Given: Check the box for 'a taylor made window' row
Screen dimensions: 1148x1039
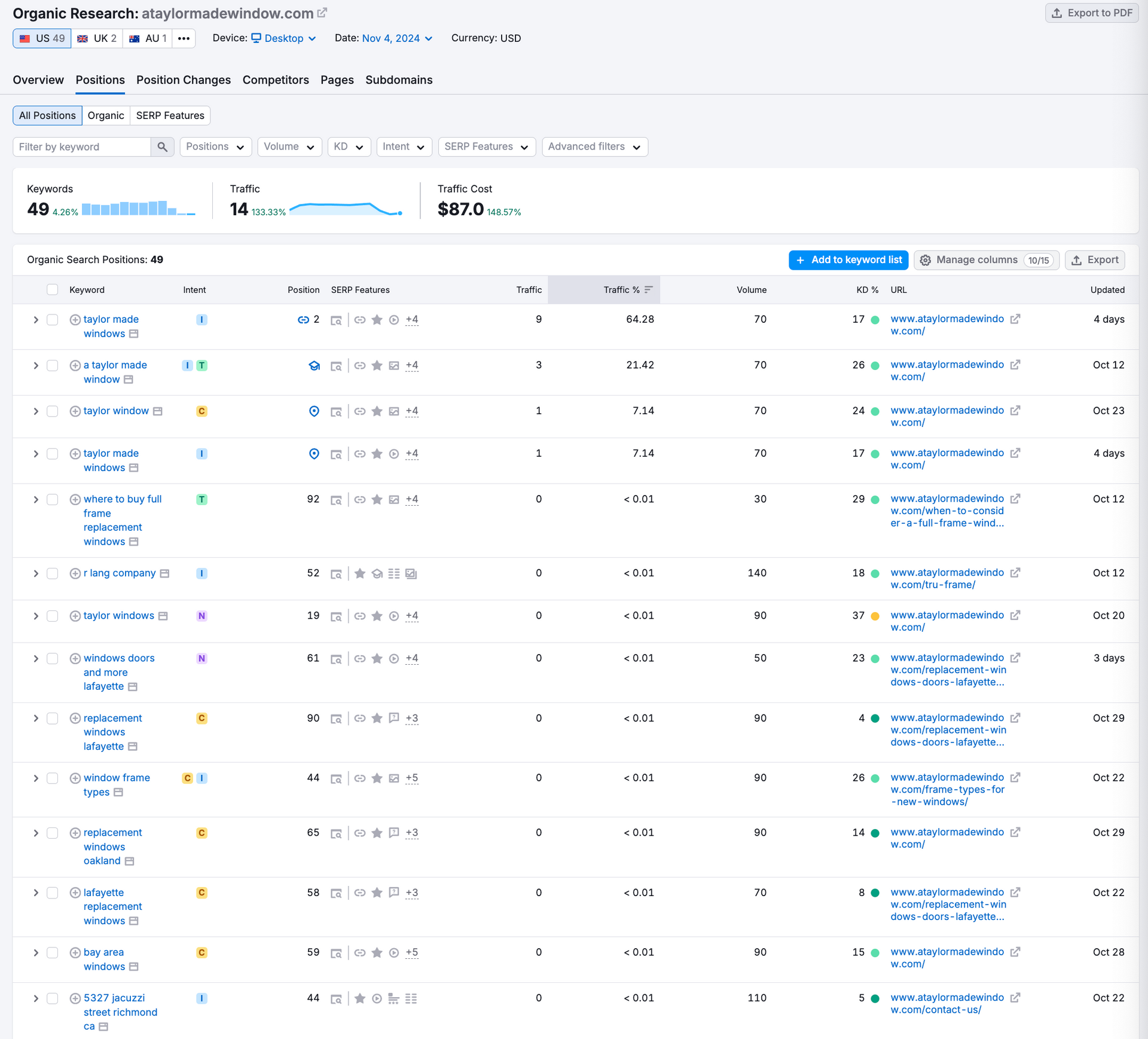Looking at the screenshot, I should click(53, 366).
